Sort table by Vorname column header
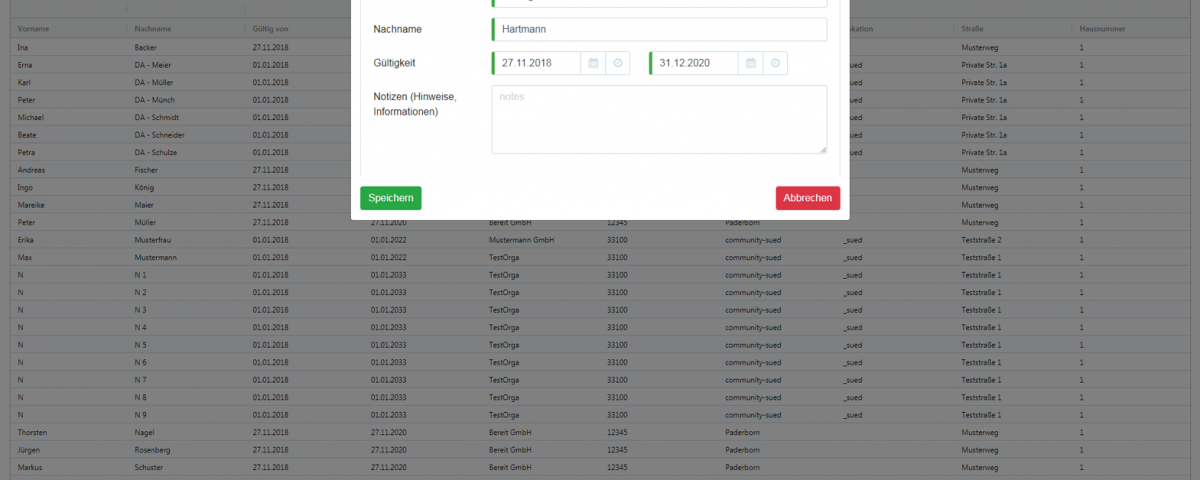 tap(33, 29)
